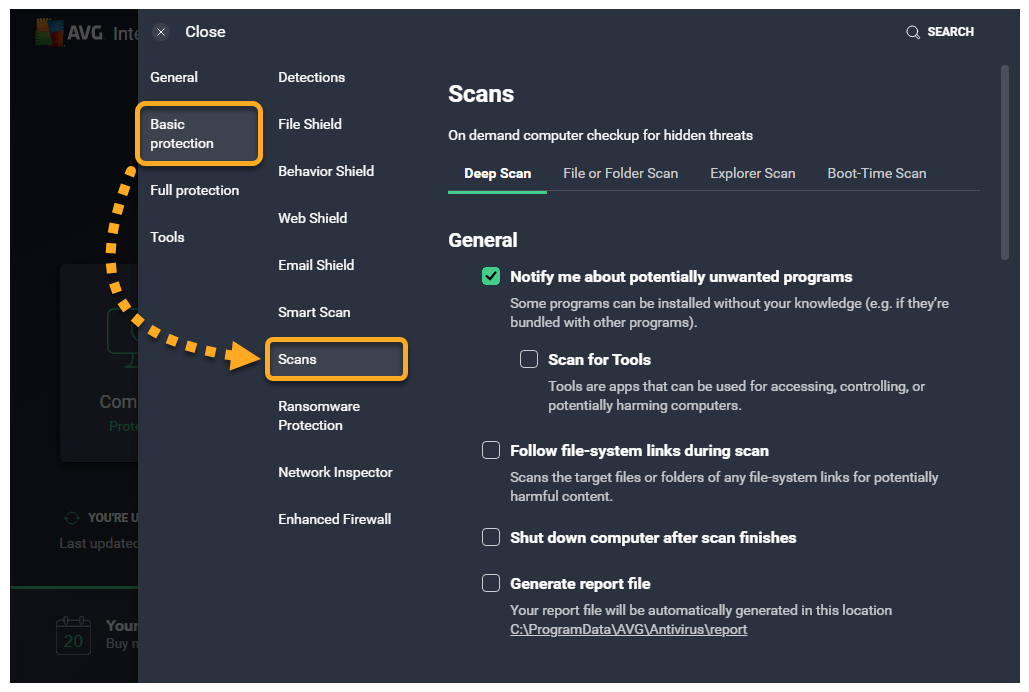Click the calendar icon at bottom left
The width and height of the screenshot is (1029, 692).
tap(73, 635)
